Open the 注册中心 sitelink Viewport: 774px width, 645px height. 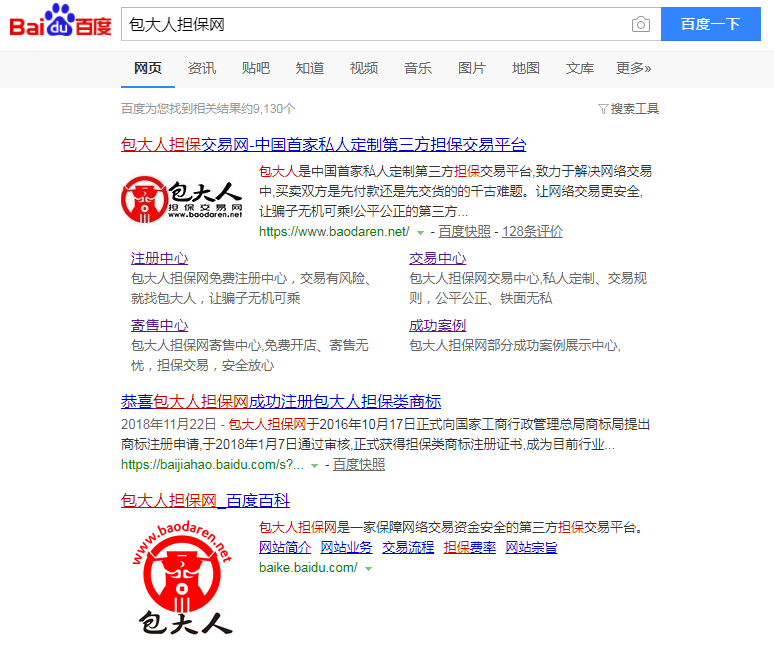159,258
